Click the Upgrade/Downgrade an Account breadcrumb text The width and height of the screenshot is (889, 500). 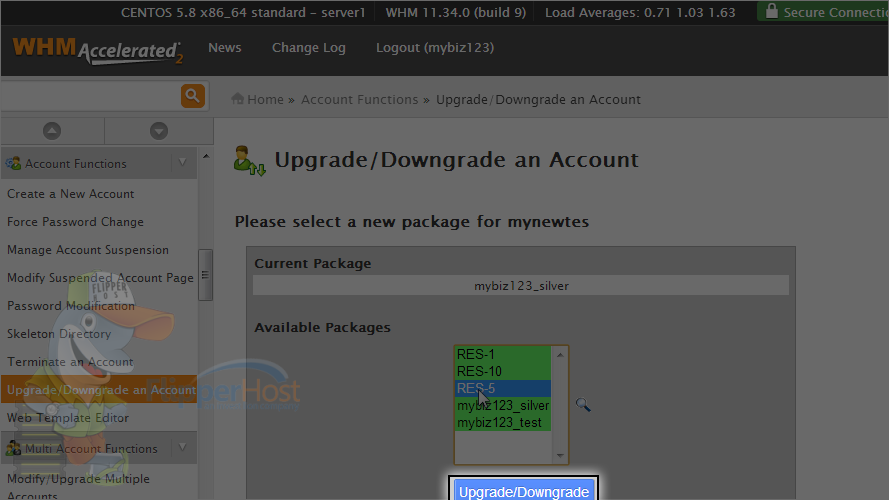[538, 99]
